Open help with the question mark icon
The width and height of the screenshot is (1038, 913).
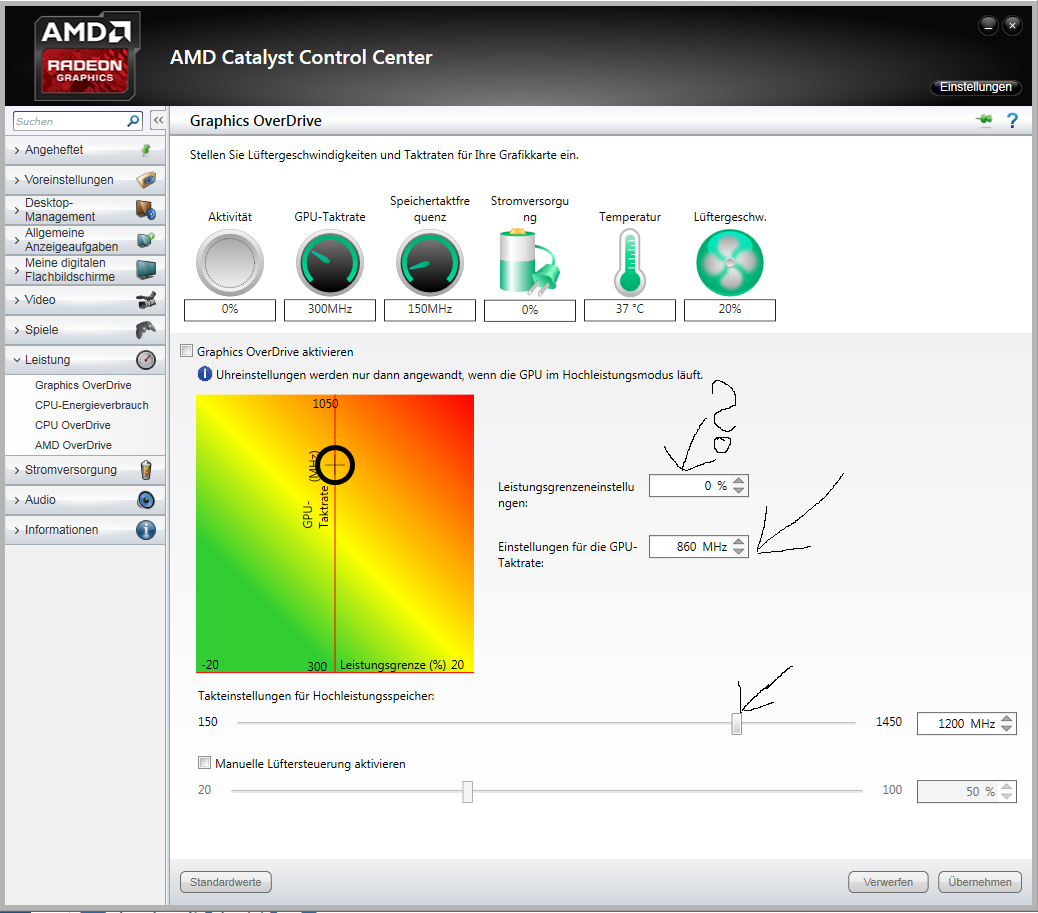coord(1012,120)
